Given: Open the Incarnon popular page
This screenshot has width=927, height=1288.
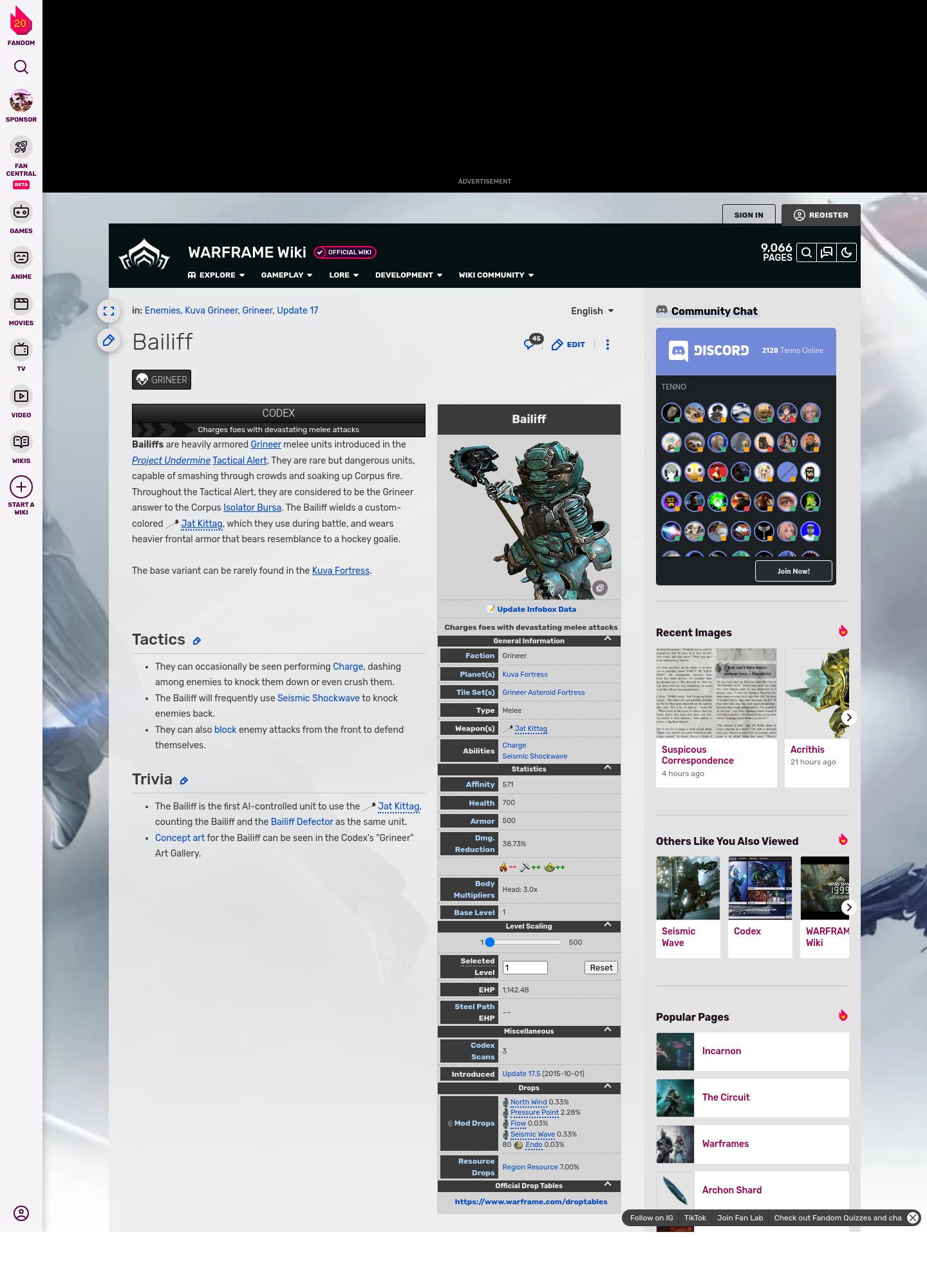Looking at the screenshot, I should 753,1052.
